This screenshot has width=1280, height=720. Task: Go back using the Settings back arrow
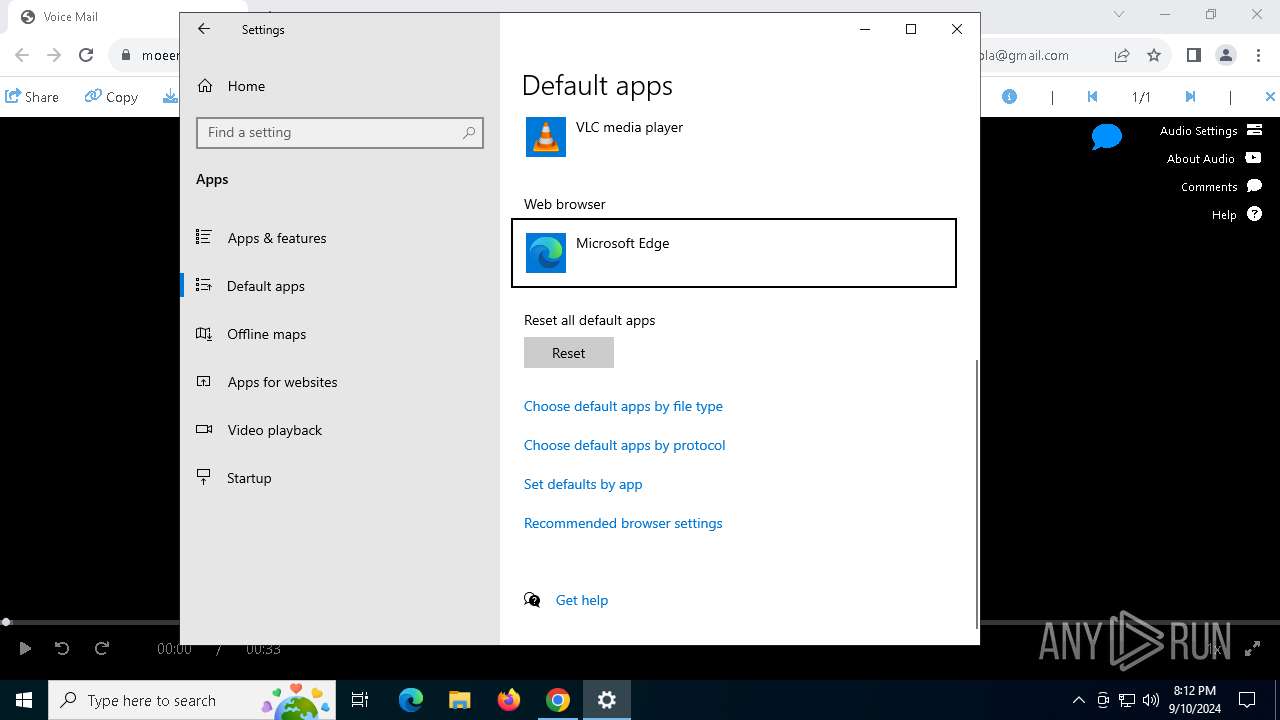tap(204, 29)
